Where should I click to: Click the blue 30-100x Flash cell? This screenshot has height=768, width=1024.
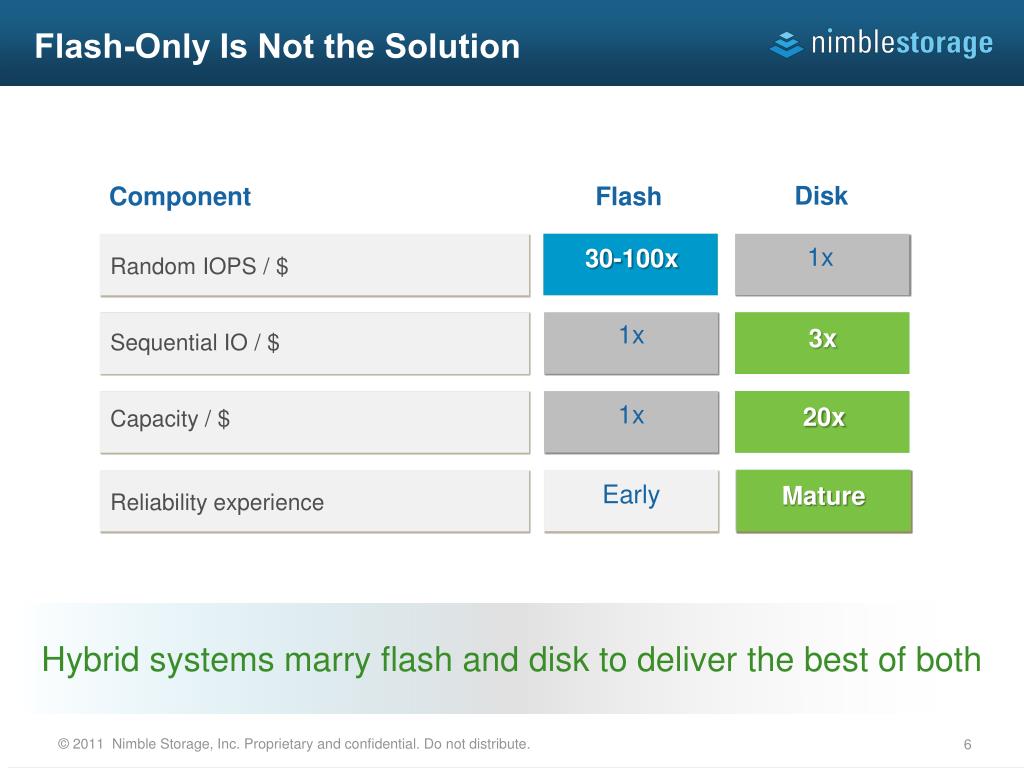[630, 264]
